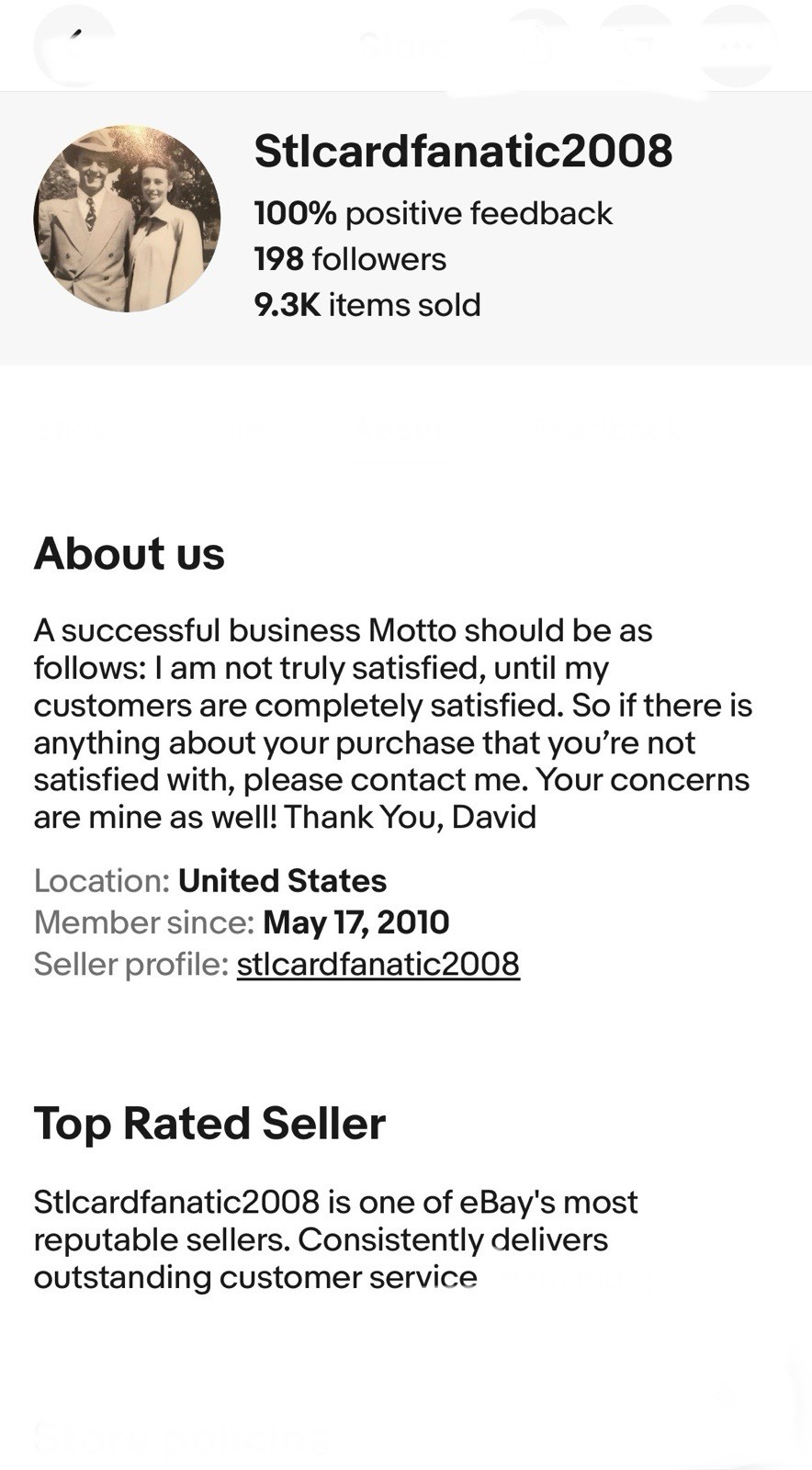Go to the faded Shop tab

point(73,428)
